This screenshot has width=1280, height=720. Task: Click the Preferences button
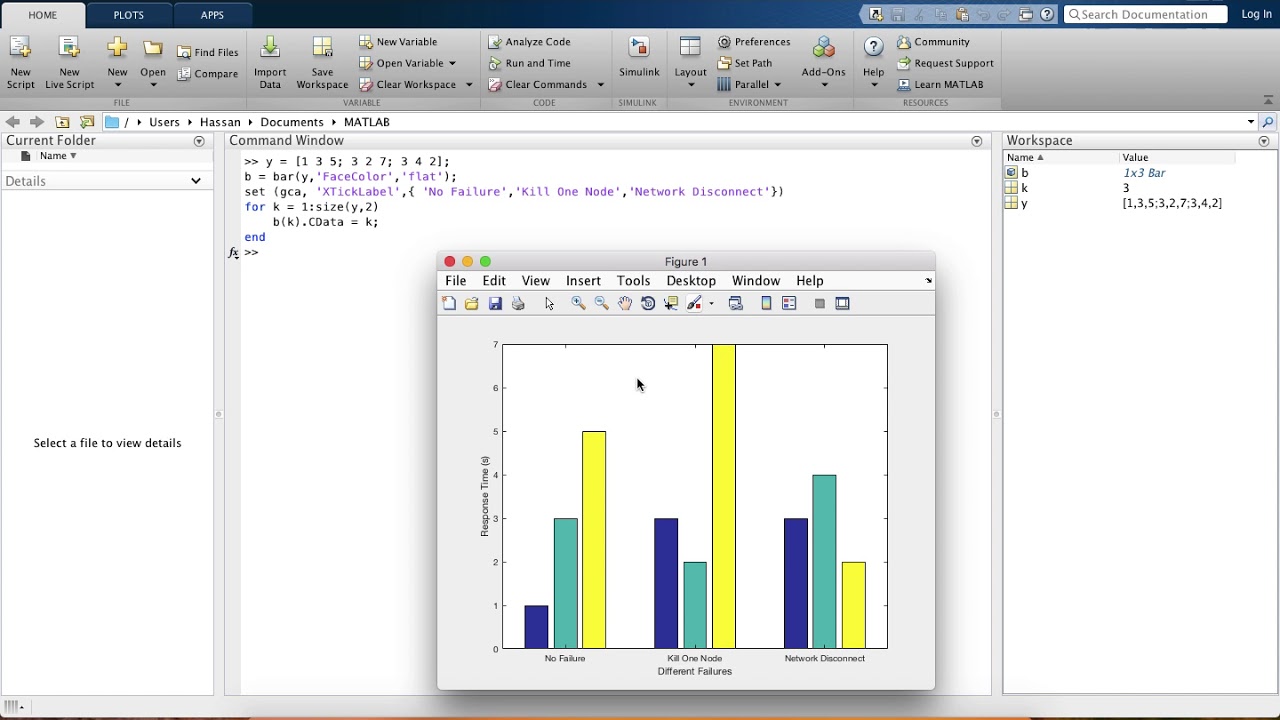click(x=754, y=42)
